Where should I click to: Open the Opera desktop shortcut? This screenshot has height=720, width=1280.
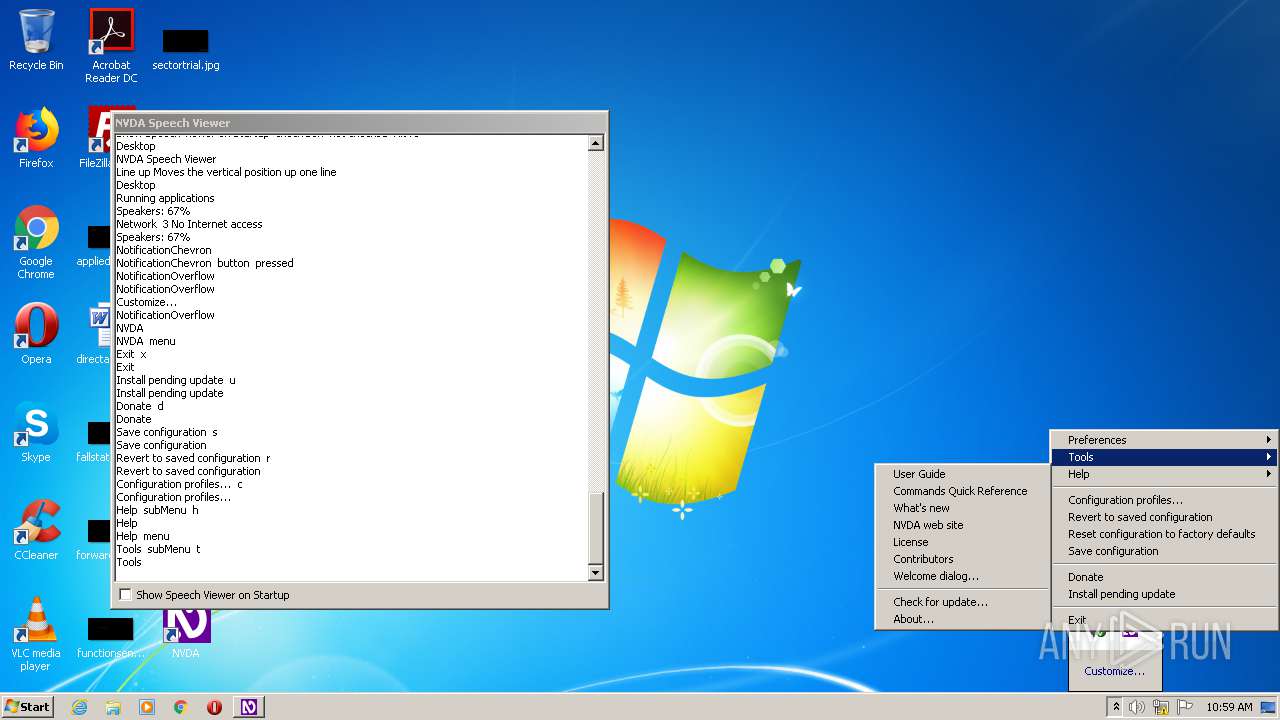36,333
